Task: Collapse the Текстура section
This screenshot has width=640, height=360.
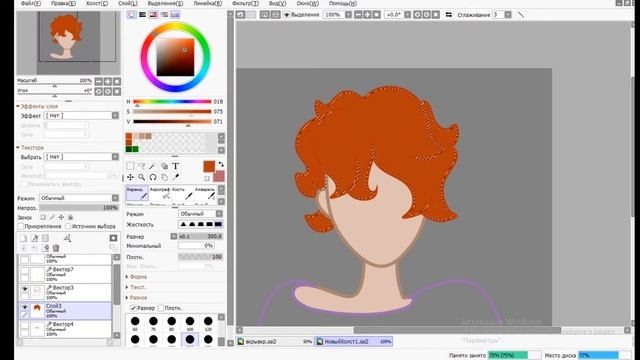Action: [18, 147]
